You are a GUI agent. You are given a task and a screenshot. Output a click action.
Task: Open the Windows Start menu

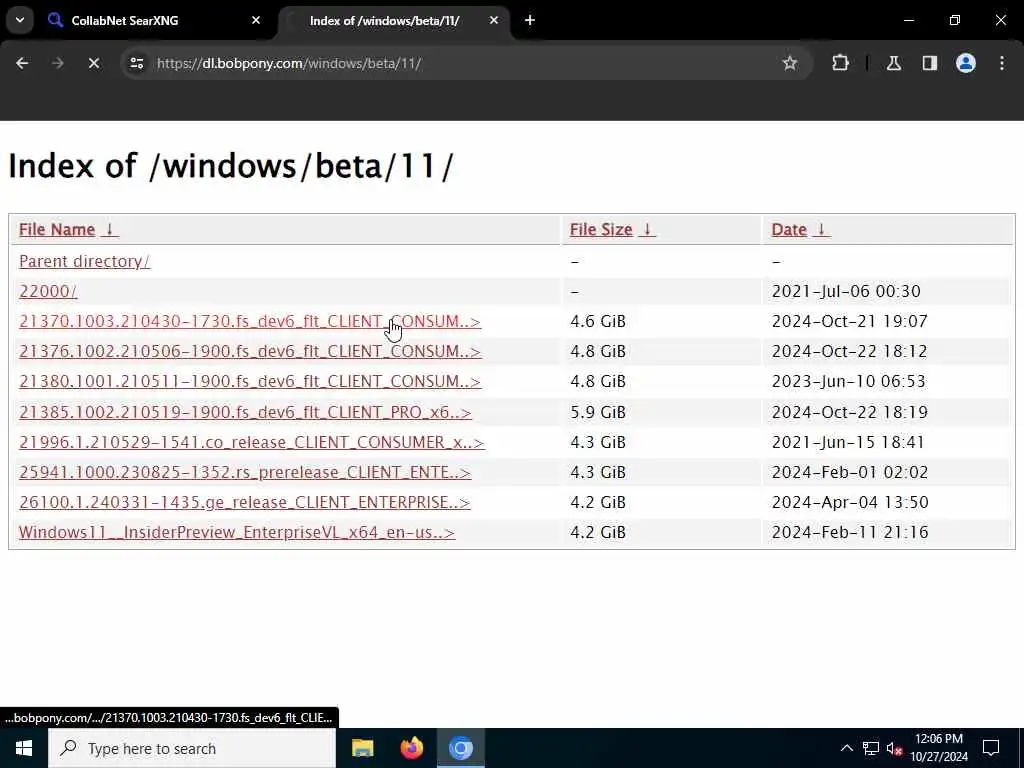tap(24, 748)
